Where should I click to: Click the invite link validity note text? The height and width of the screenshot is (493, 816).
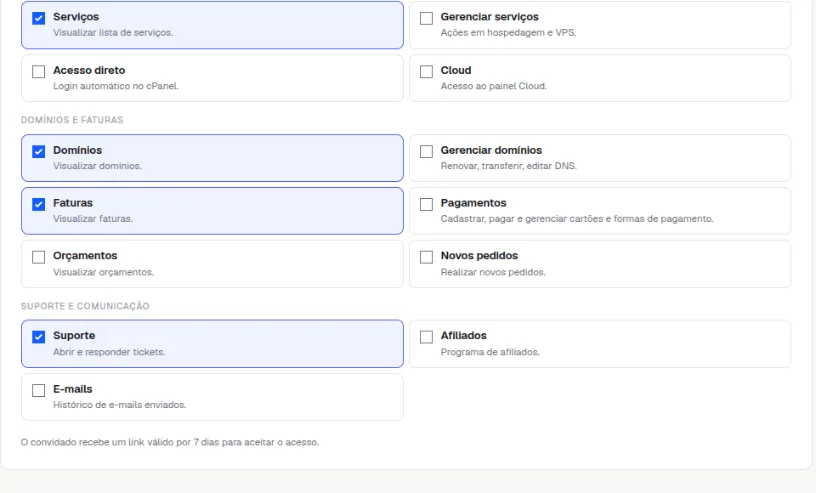coord(170,442)
